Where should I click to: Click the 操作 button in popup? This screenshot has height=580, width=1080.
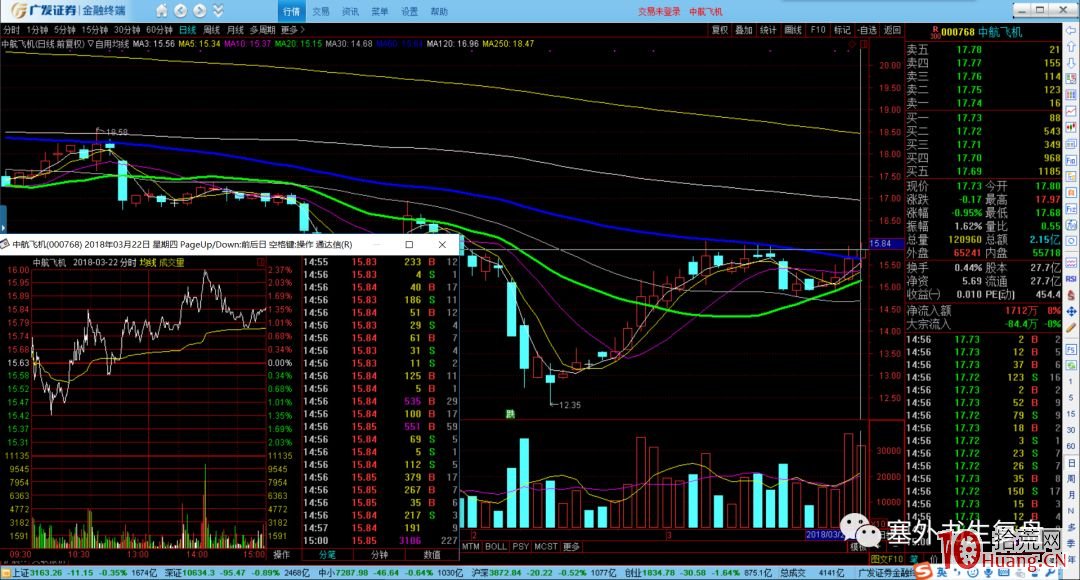click(x=282, y=555)
